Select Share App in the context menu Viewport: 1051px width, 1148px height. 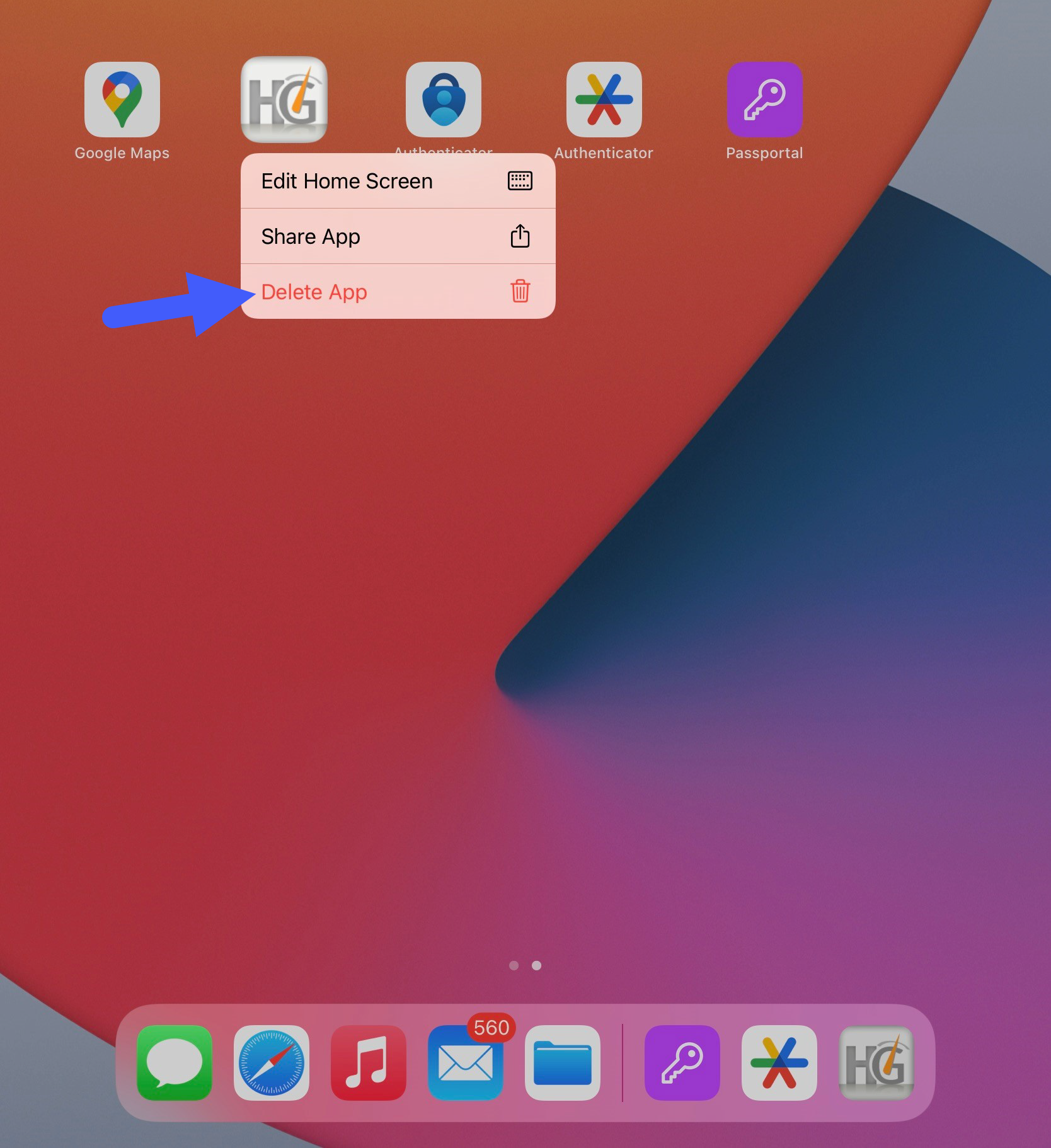coord(311,237)
